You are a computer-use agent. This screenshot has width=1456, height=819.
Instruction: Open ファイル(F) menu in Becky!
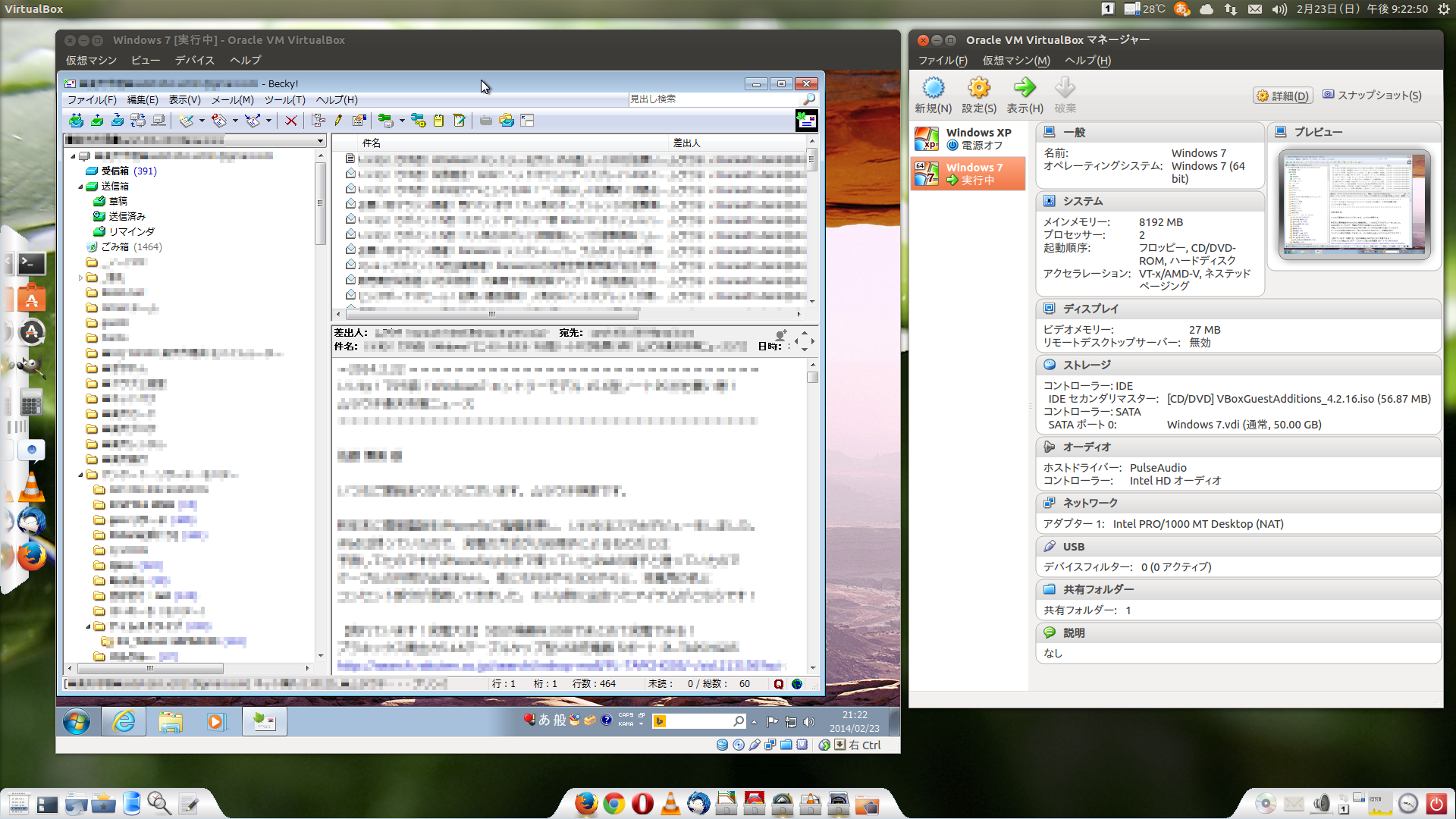(x=92, y=100)
